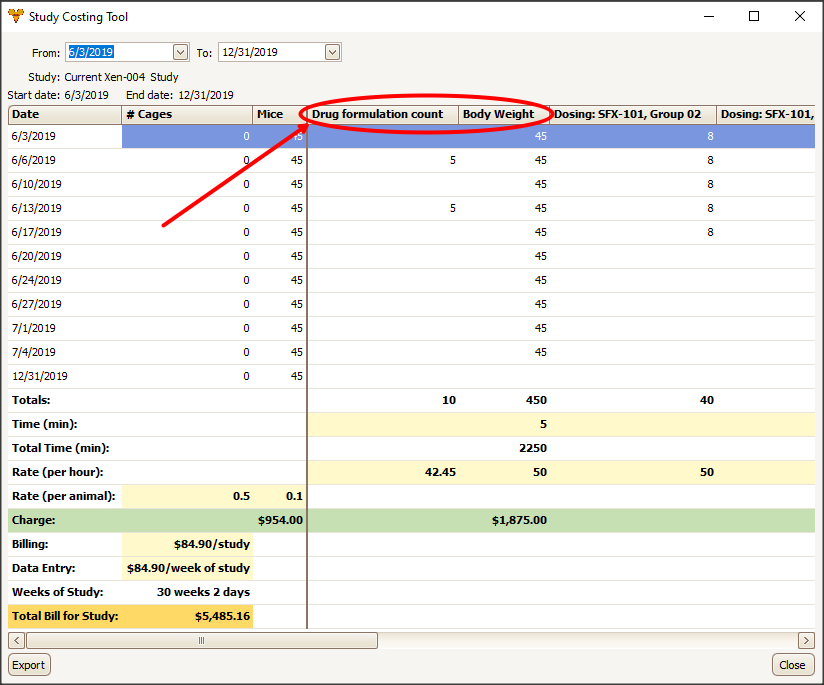The width and height of the screenshot is (824, 685).
Task: Click the Dosing: SFX-101, Group 02 header
Action: coord(633,115)
